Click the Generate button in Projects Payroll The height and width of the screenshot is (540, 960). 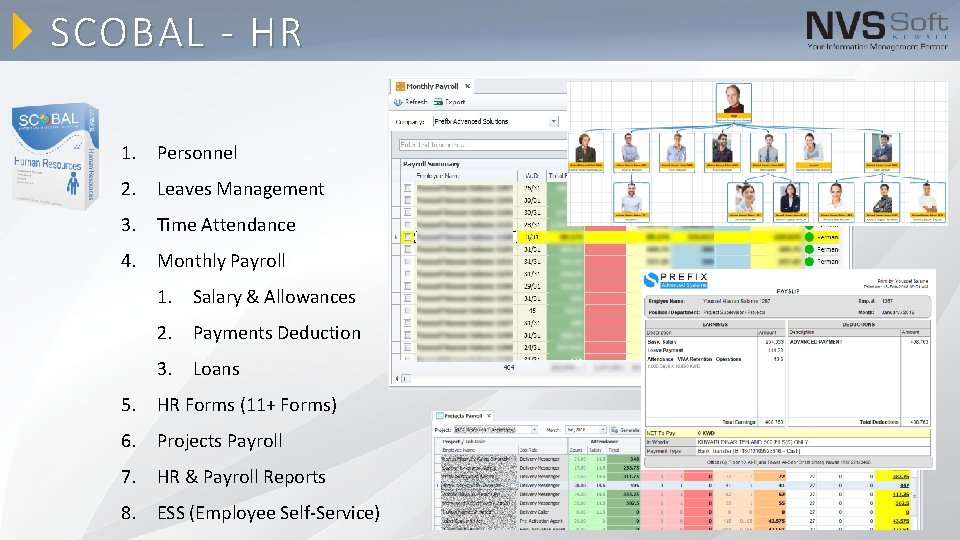[x=624, y=430]
